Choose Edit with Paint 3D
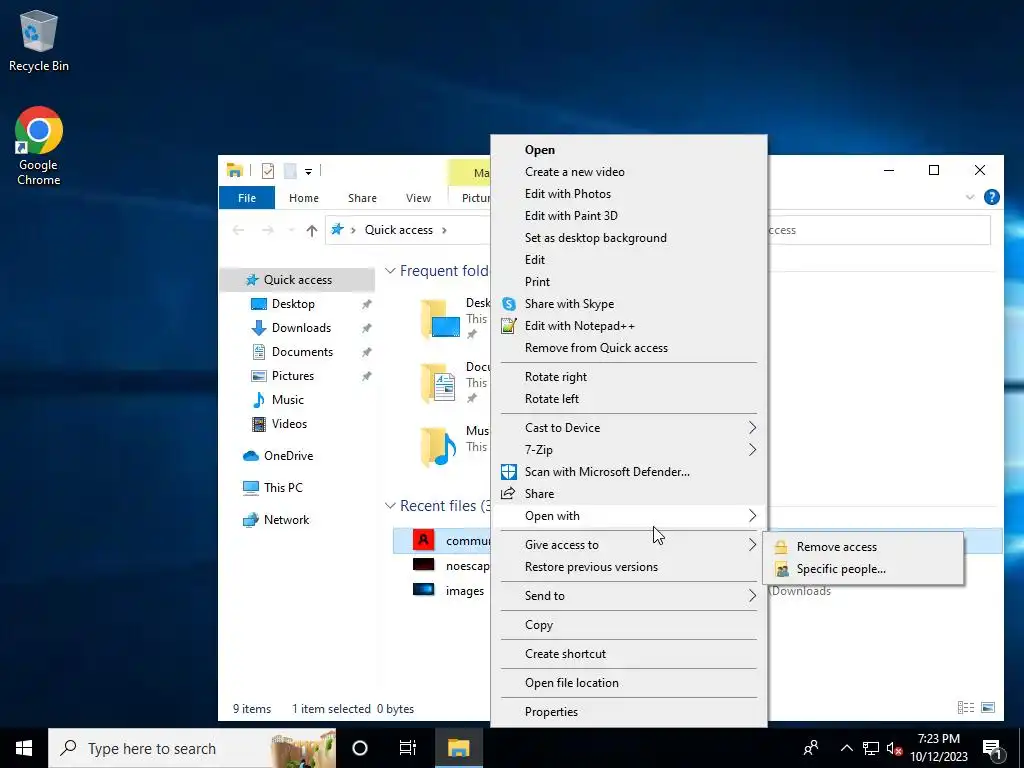The height and width of the screenshot is (768, 1024). tap(571, 216)
